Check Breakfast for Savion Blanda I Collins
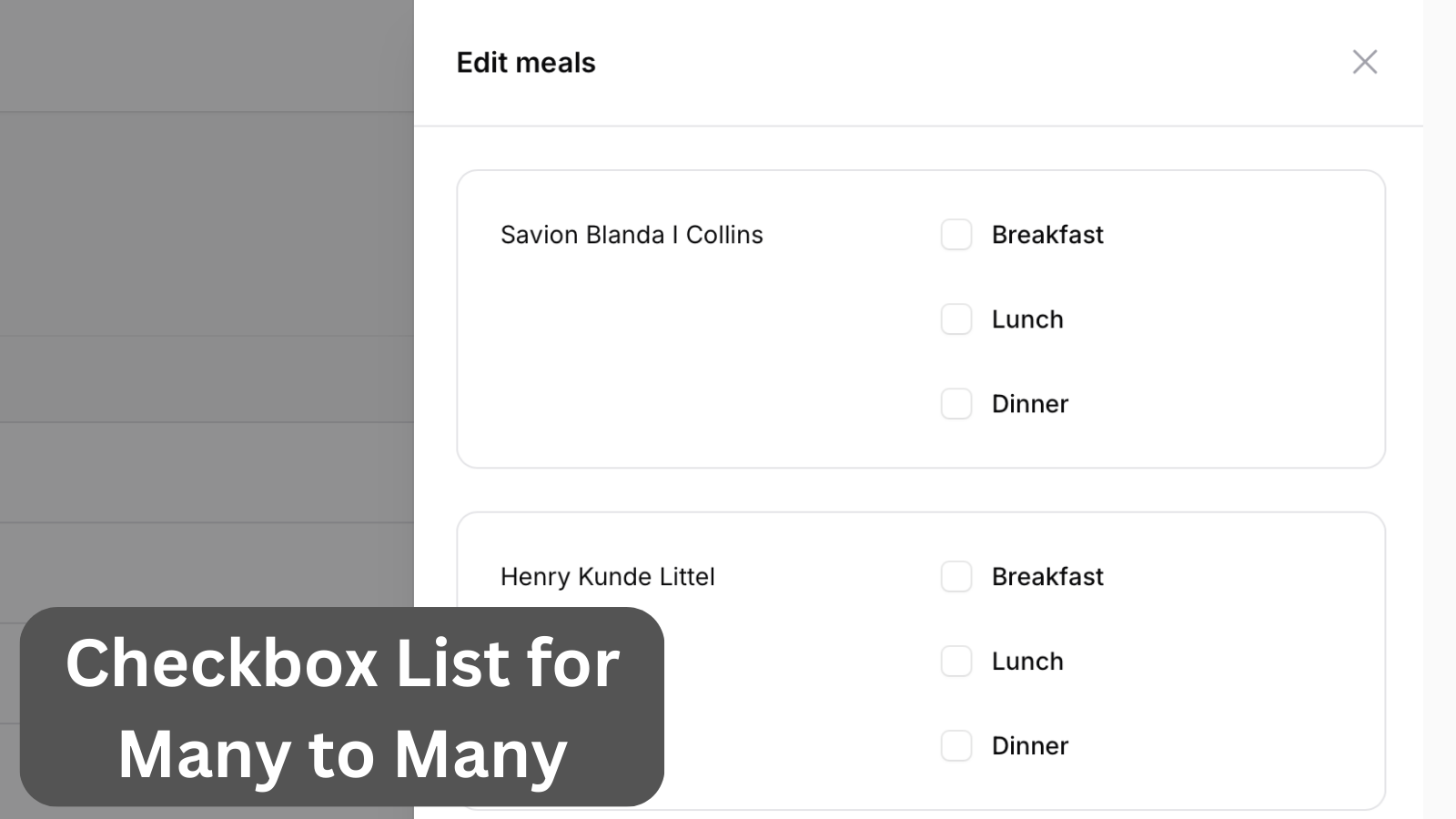The image size is (1456, 819). [x=956, y=235]
